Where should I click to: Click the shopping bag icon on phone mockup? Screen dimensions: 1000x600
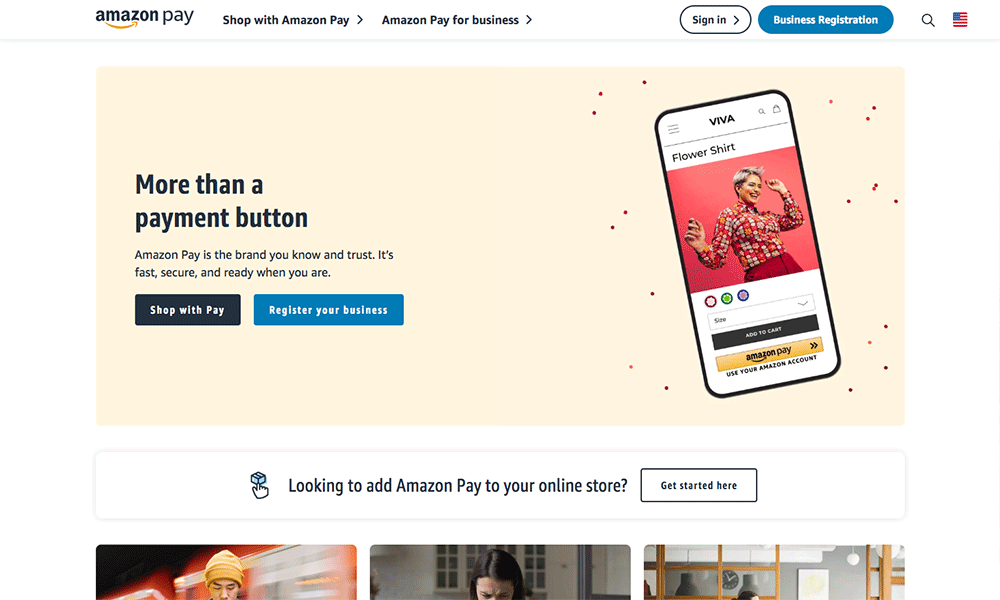776,108
